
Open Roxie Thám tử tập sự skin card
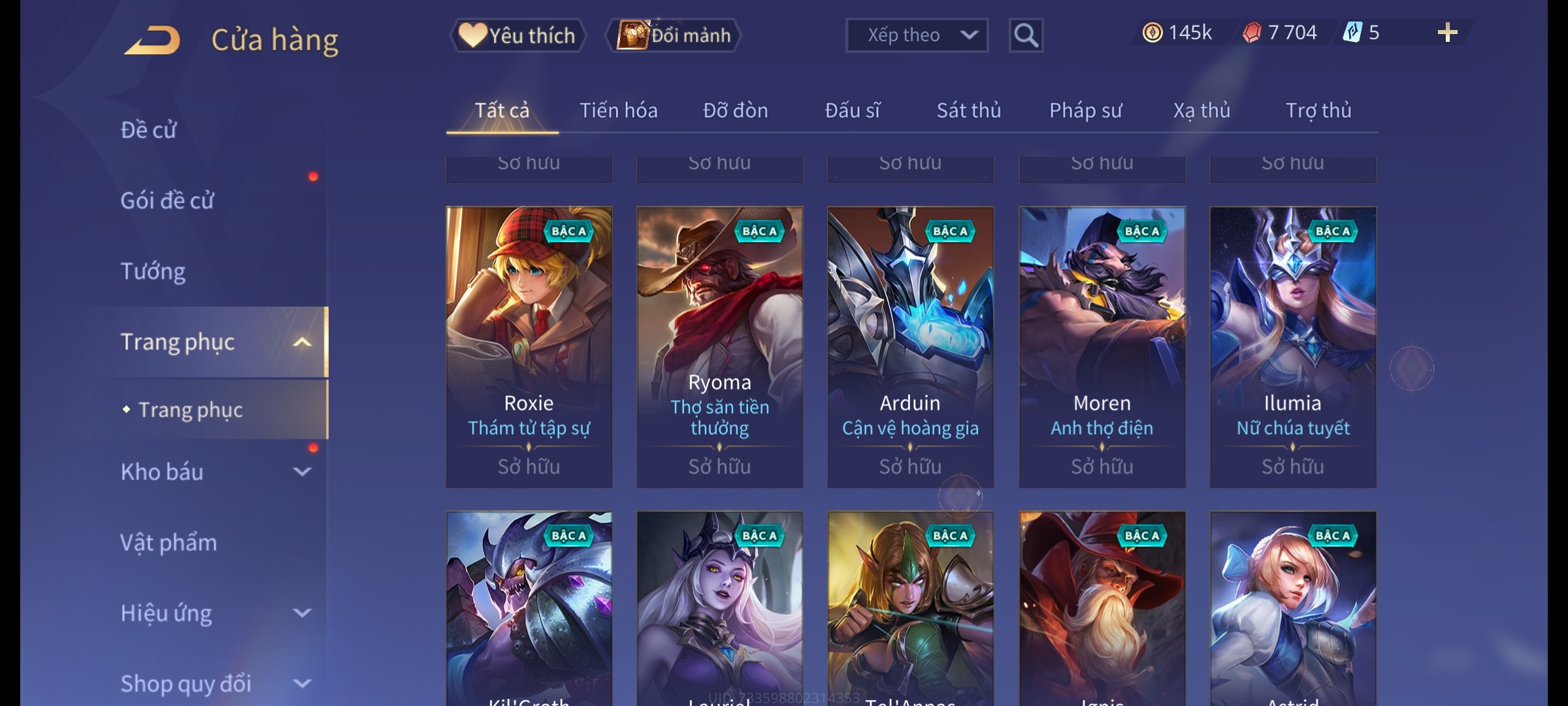click(x=529, y=347)
